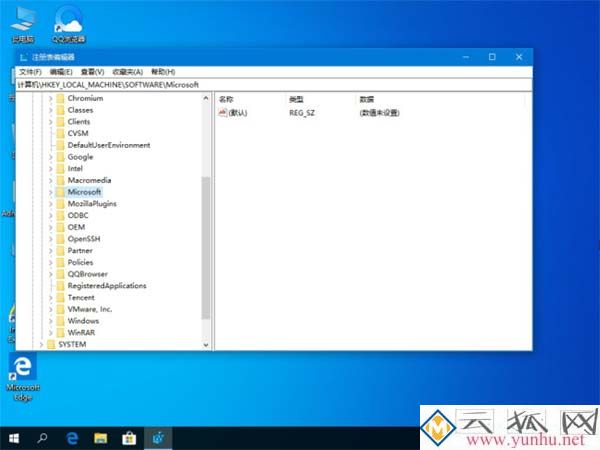Click the Microsoft folder icon

point(60,192)
